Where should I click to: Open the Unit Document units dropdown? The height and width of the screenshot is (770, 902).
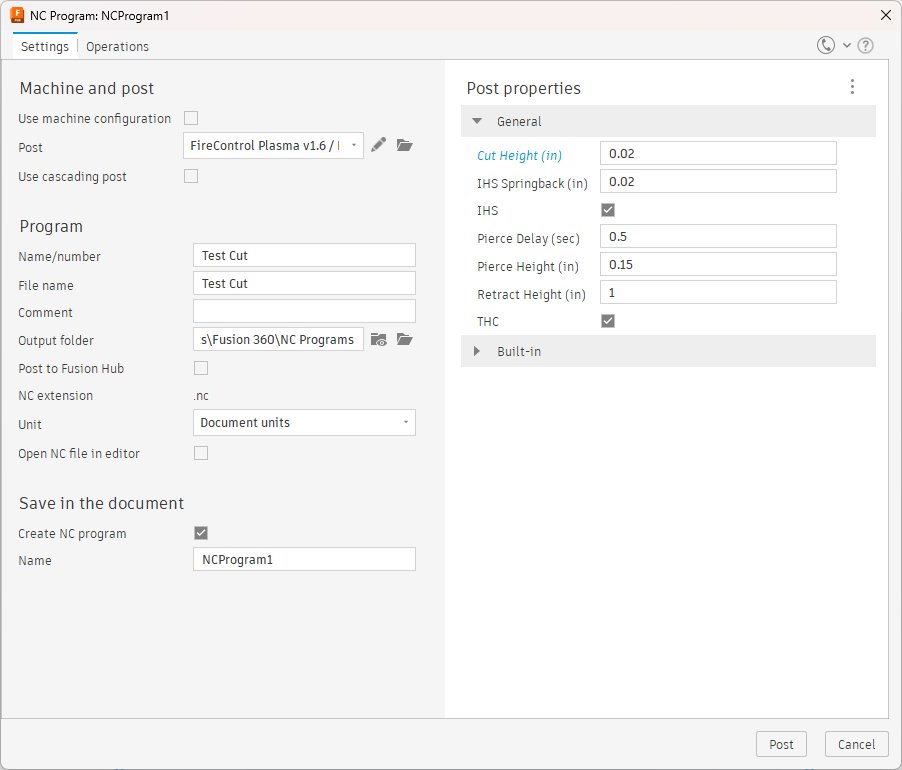(x=304, y=423)
